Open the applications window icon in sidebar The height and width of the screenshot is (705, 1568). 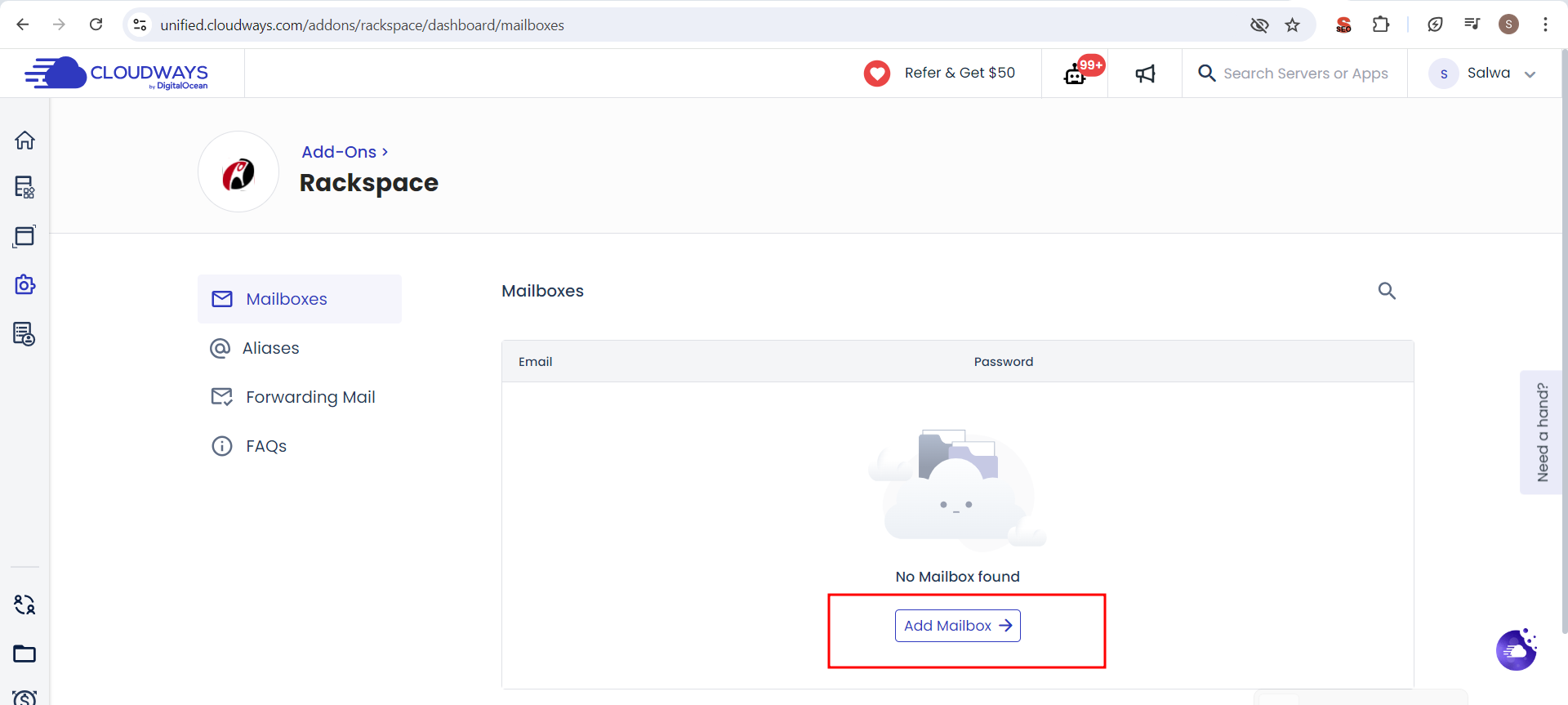coord(24,236)
